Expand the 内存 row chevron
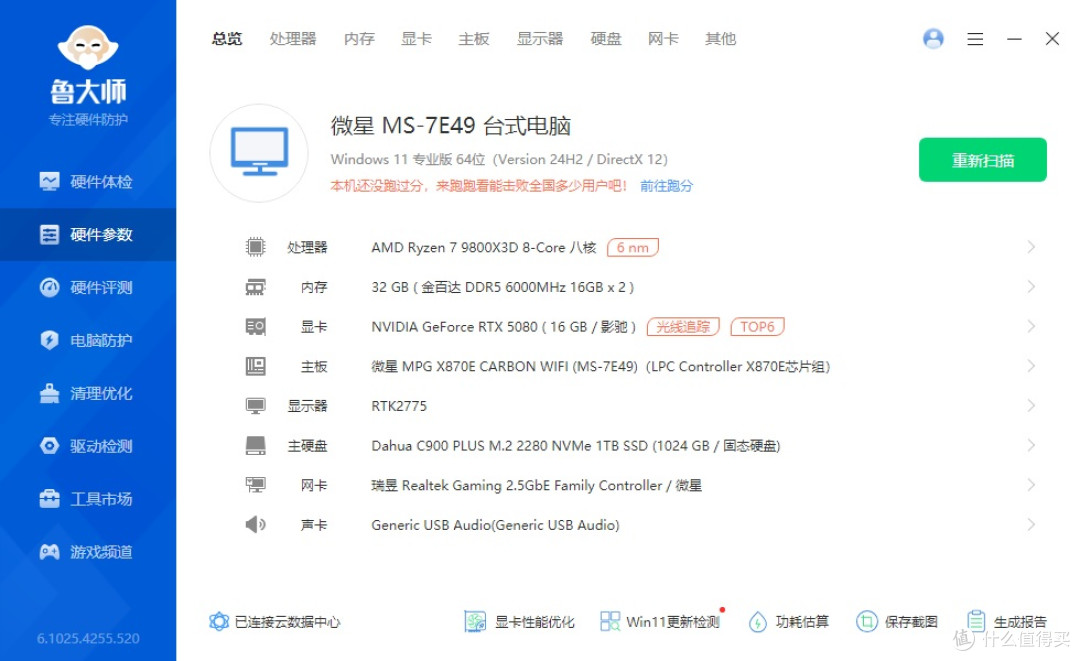The width and height of the screenshot is (1080, 661). click(x=1031, y=286)
